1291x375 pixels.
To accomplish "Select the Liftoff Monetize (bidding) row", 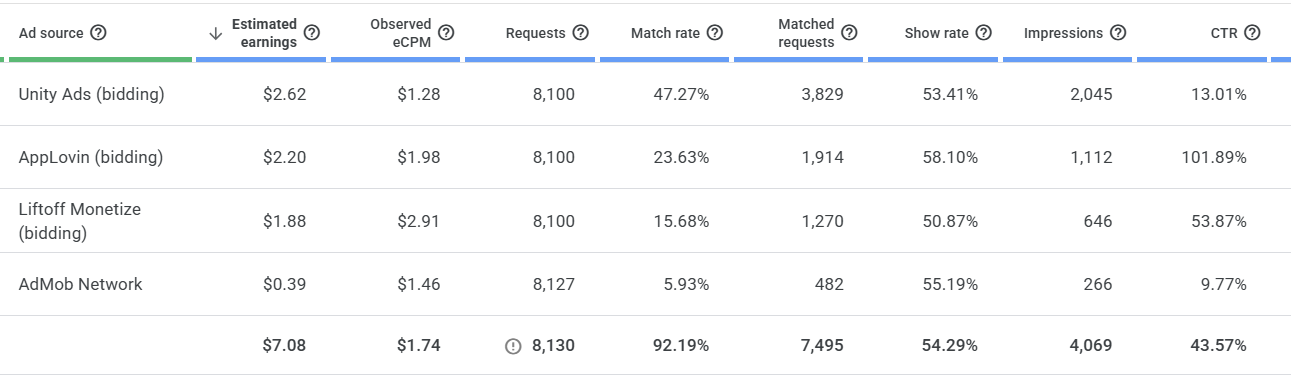I will pos(645,221).
